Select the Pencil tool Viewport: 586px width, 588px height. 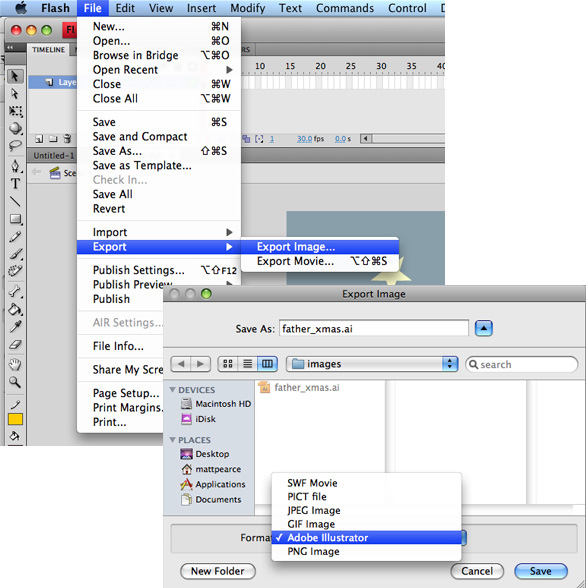point(15,237)
